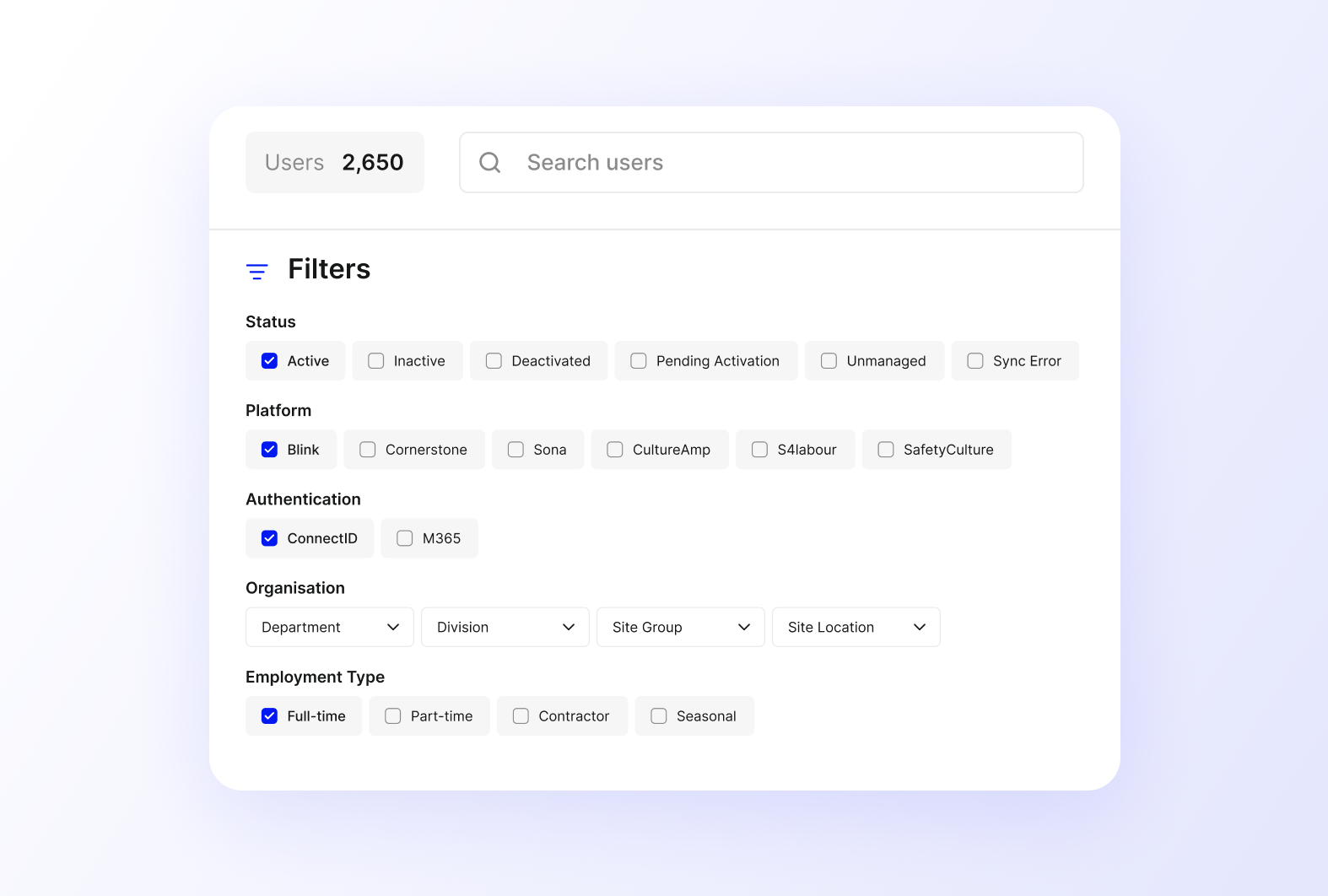Click the search magnifier icon

pyautogui.click(x=489, y=162)
